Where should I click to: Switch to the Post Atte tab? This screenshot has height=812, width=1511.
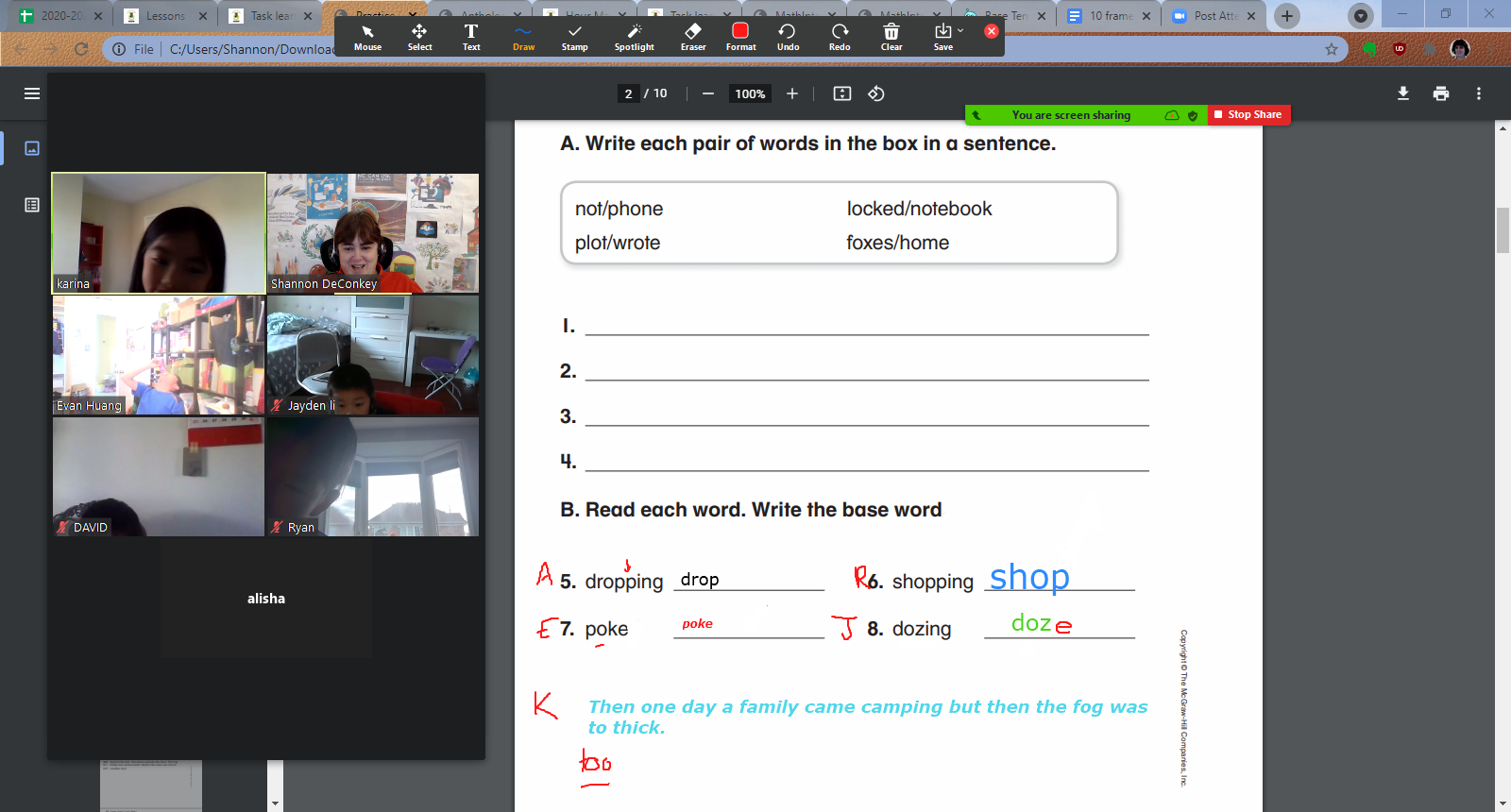(x=1214, y=16)
